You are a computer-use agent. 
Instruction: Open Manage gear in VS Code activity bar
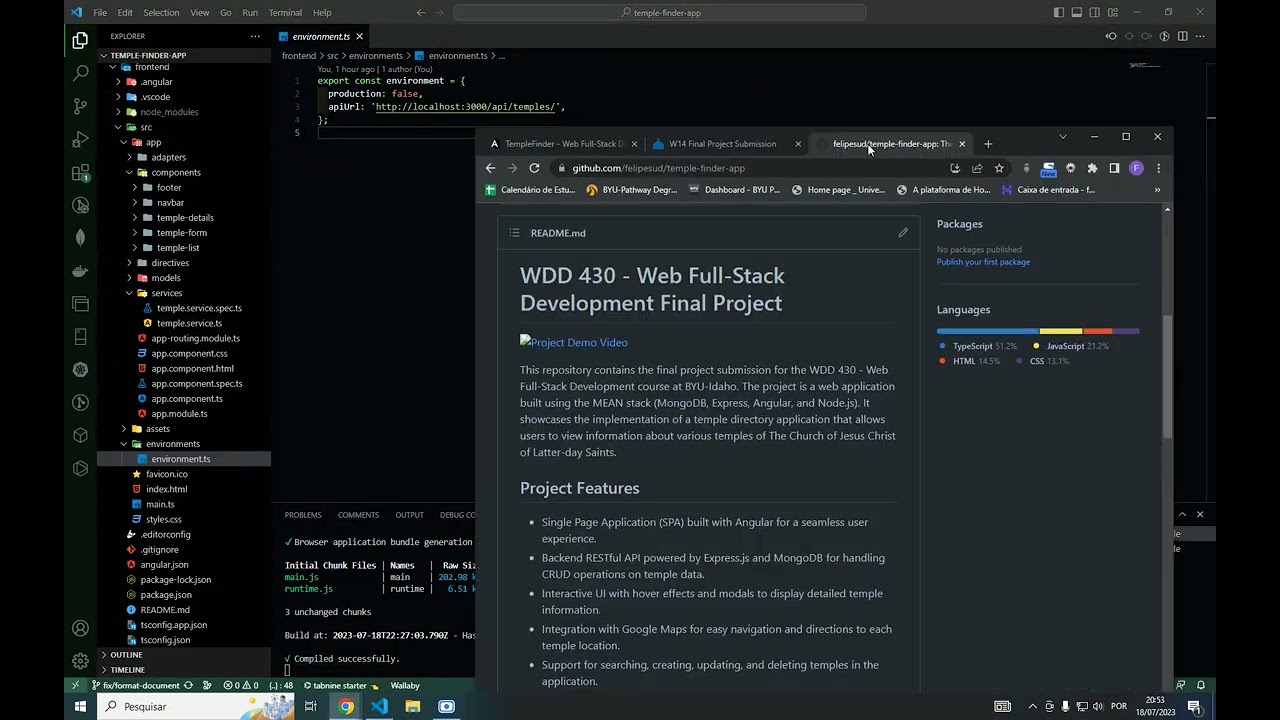(x=80, y=661)
